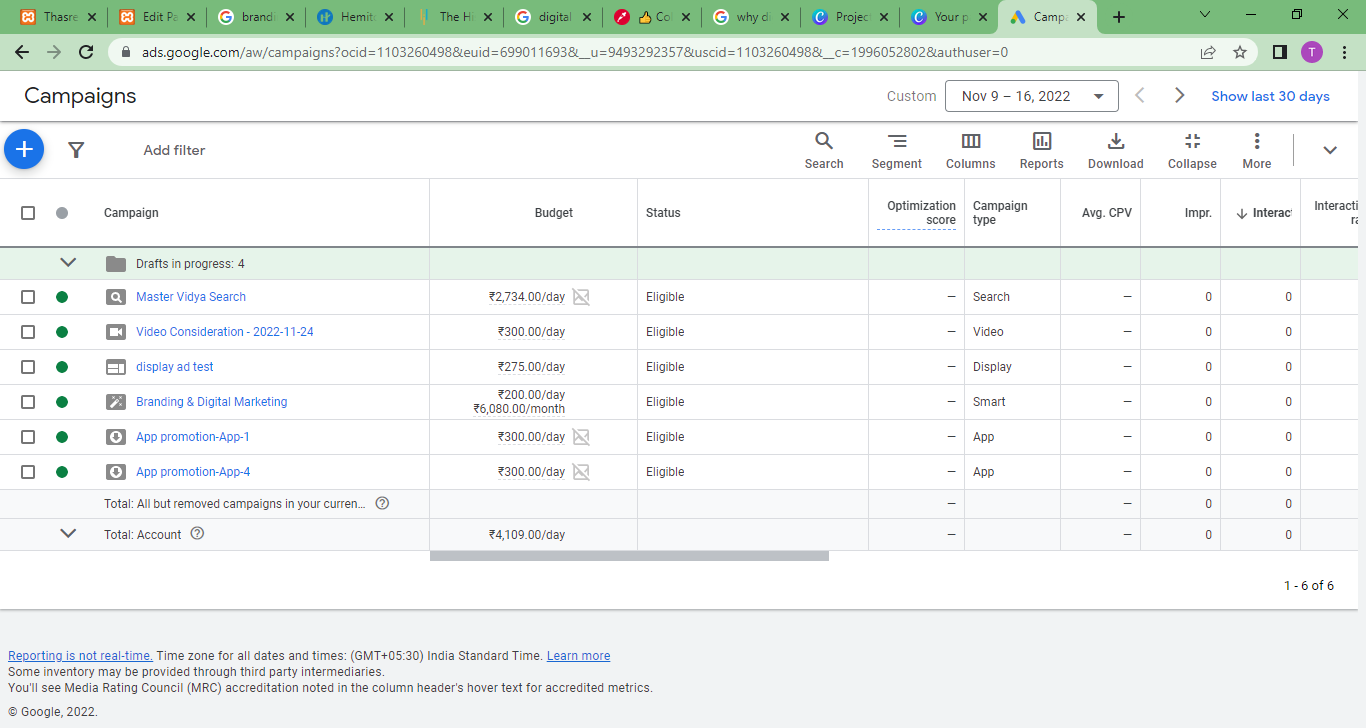Click the shared budget icon for Master Vidya Search

tap(581, 297)
